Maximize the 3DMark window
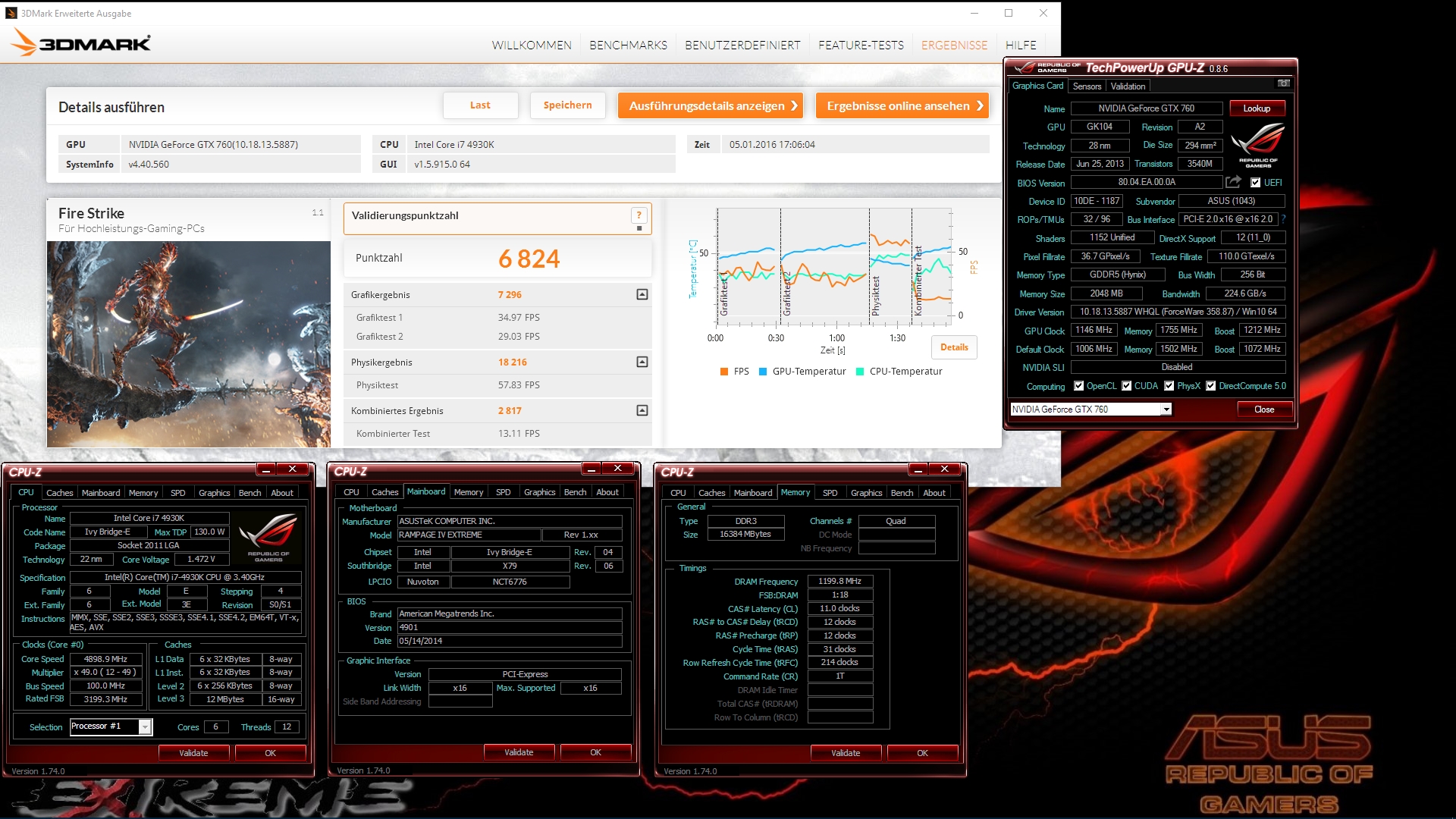 coord(1009,13)
